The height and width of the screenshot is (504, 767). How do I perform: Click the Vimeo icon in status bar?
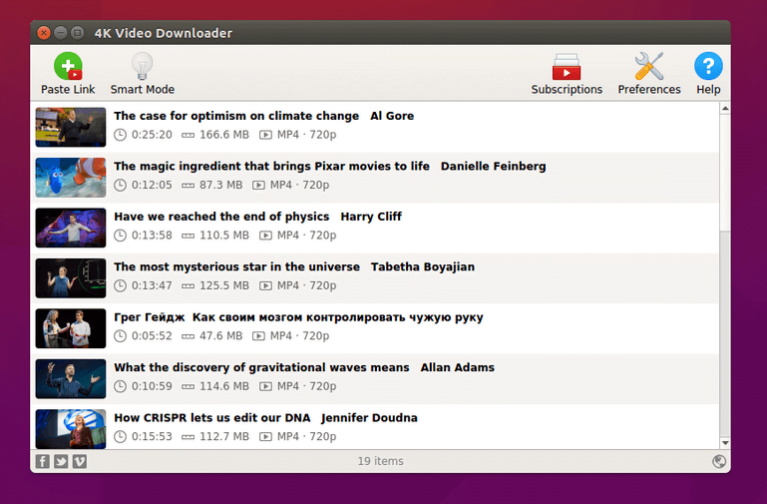click(x=80, y=461)
